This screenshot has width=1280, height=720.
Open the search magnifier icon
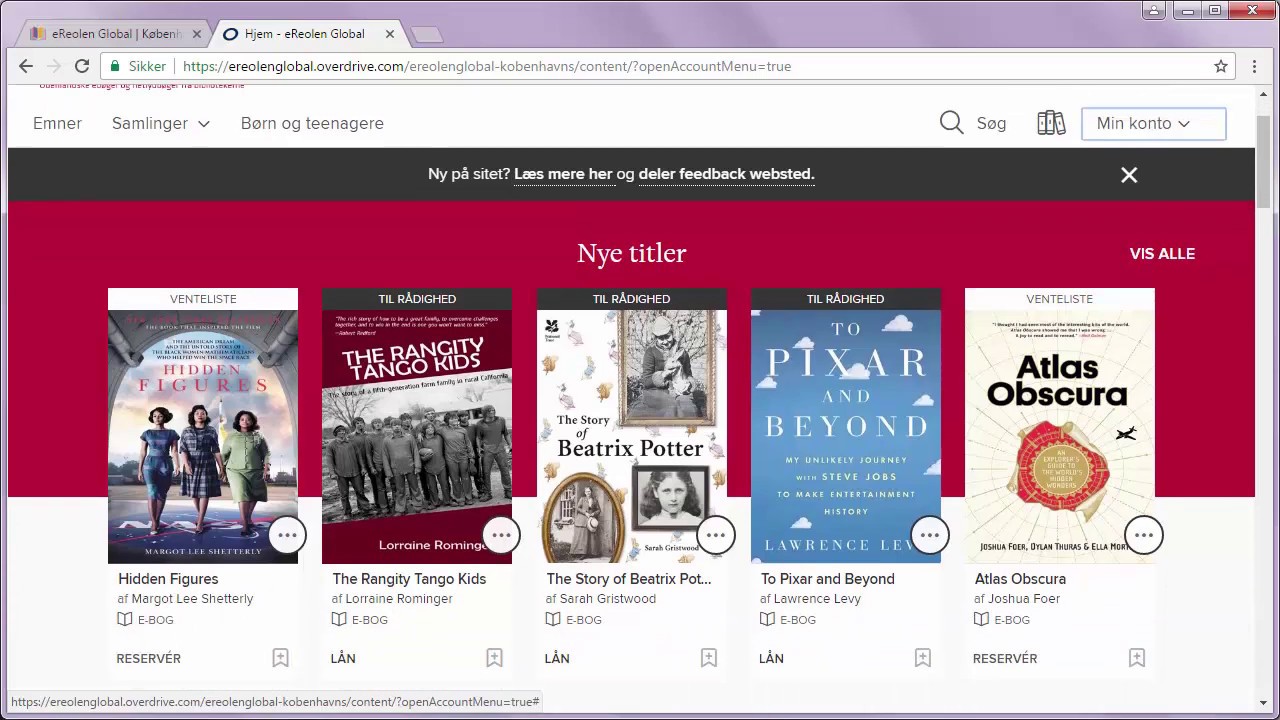[951, 123]
